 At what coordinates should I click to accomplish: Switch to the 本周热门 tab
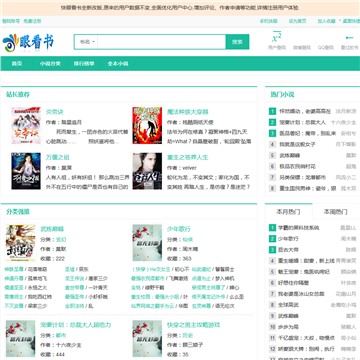point(336,212)
